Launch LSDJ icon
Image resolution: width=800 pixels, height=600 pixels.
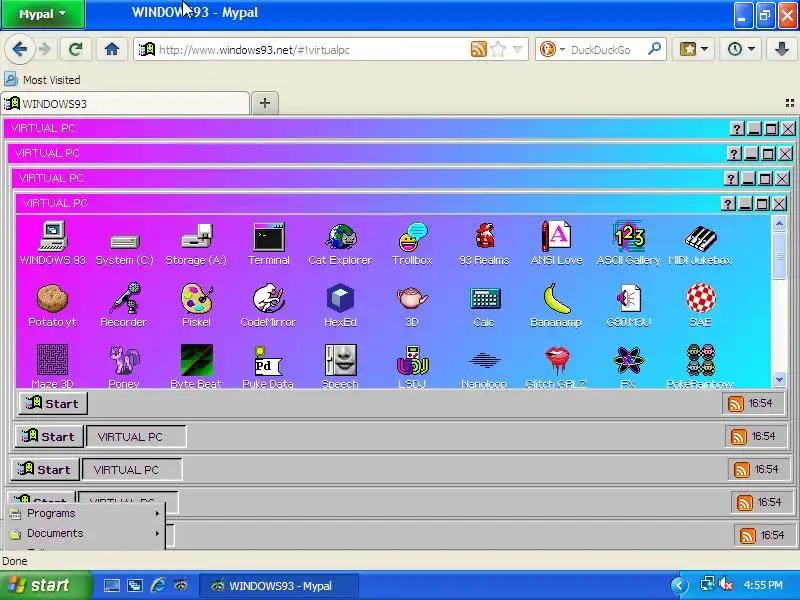[x=412, y=366]
